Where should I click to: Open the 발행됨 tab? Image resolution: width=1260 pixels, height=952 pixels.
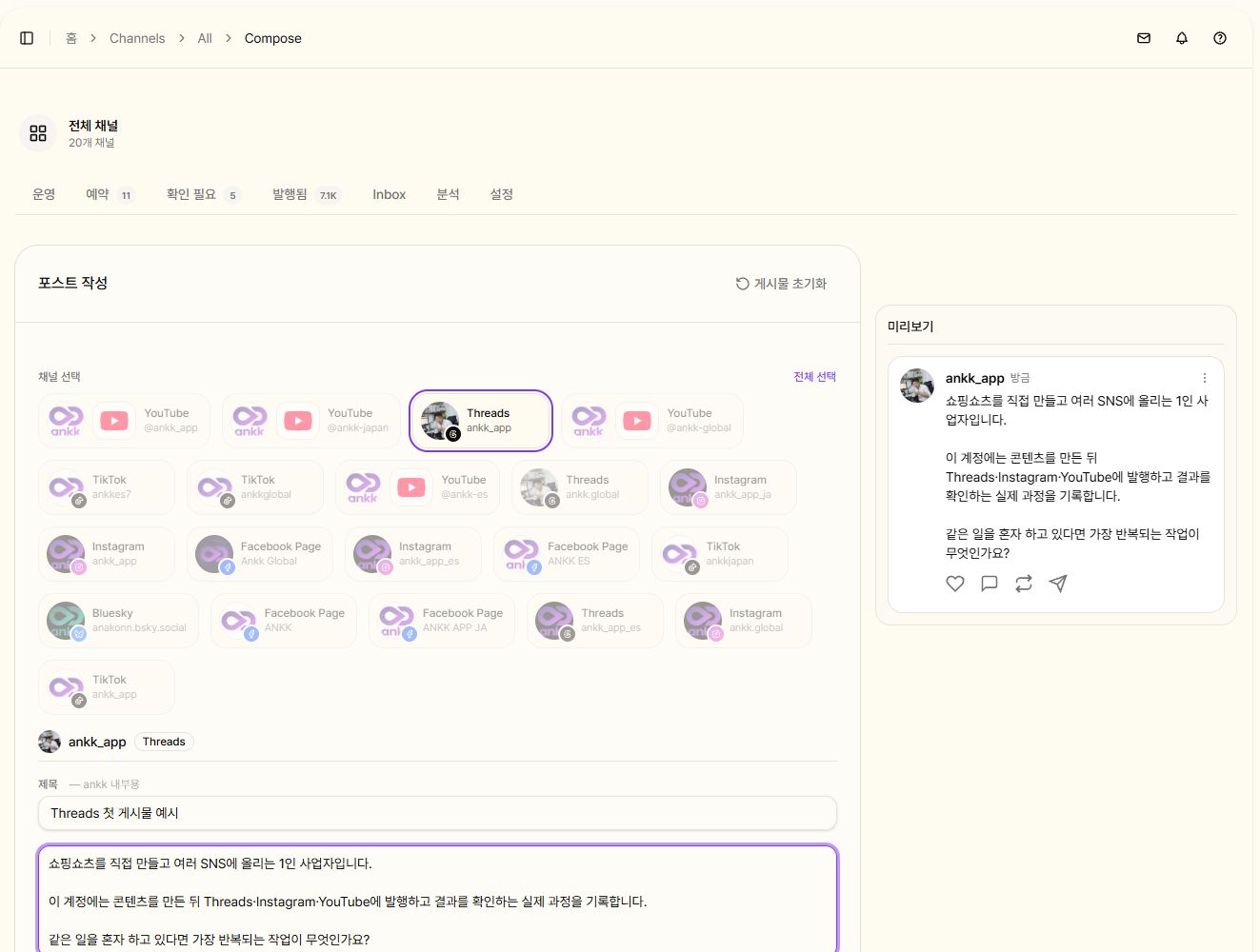pyautogui.click(x=306, y=194)
